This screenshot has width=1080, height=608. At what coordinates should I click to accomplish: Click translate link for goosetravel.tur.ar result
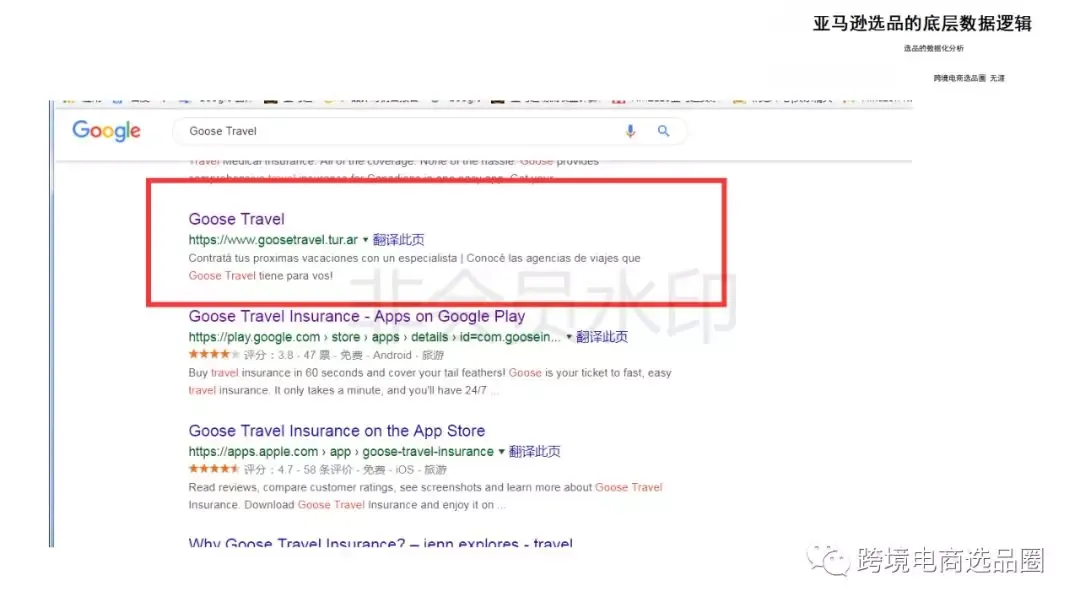[398, 240]
